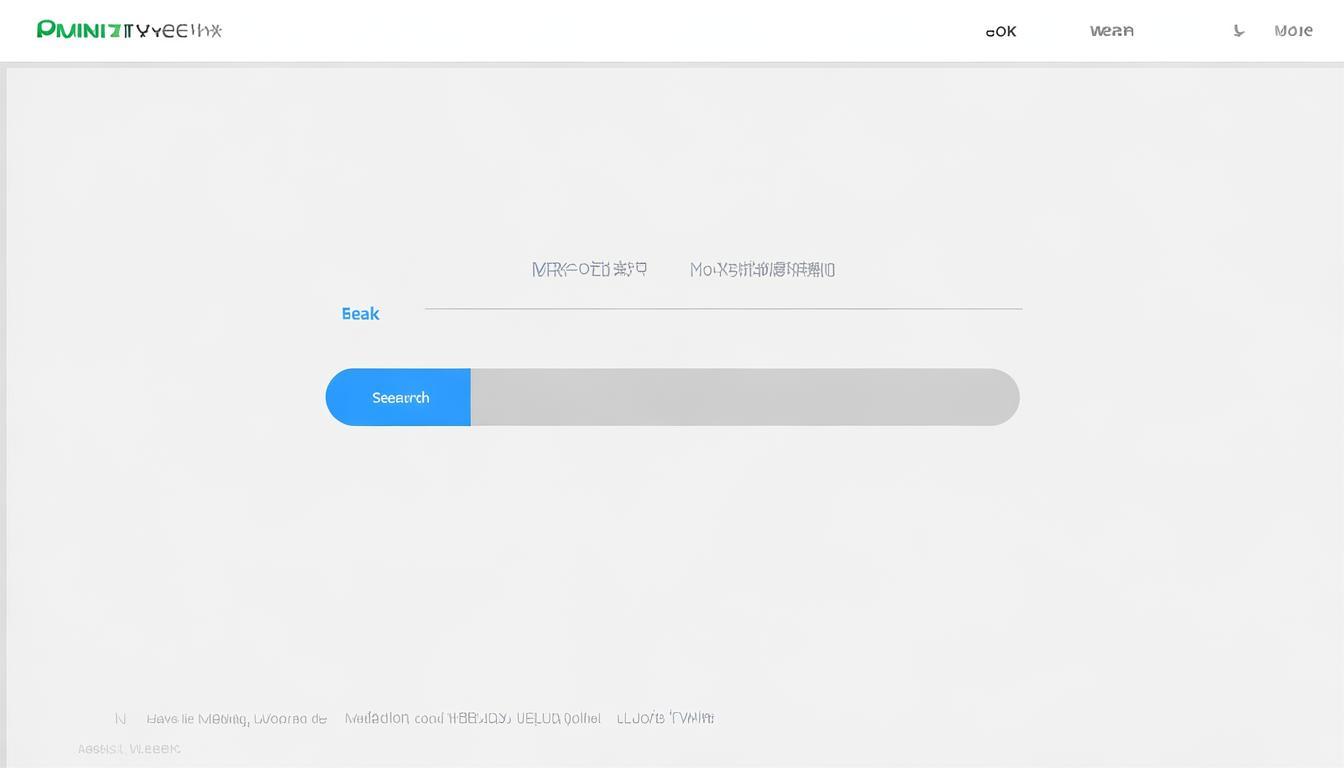Click the "Assist" text at the bottom left
The image size is (1344, 768).
pos(128,747)
